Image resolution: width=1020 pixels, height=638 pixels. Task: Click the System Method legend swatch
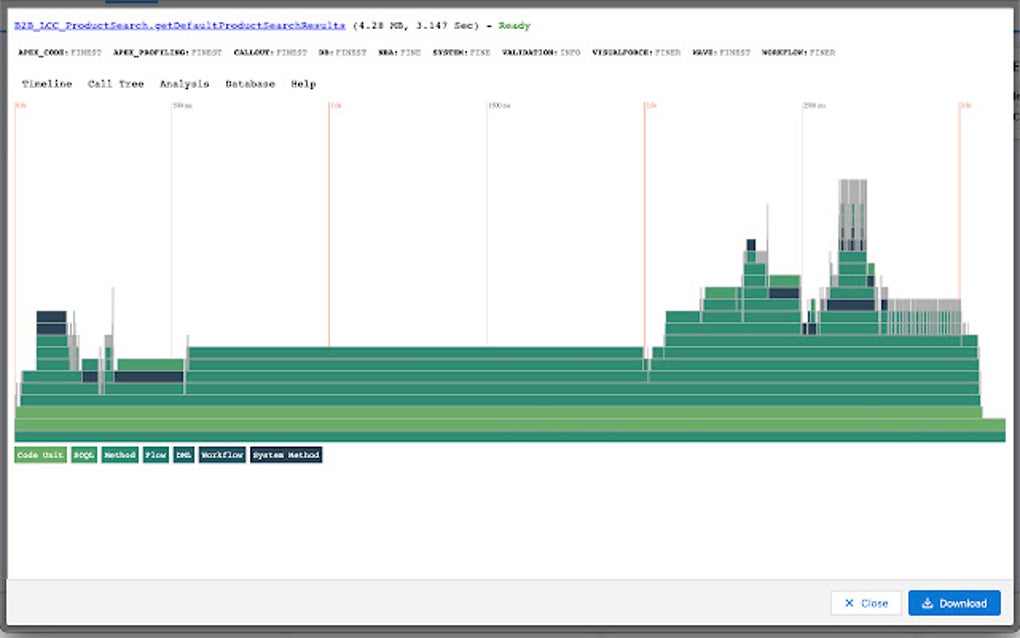click(286, 455)
